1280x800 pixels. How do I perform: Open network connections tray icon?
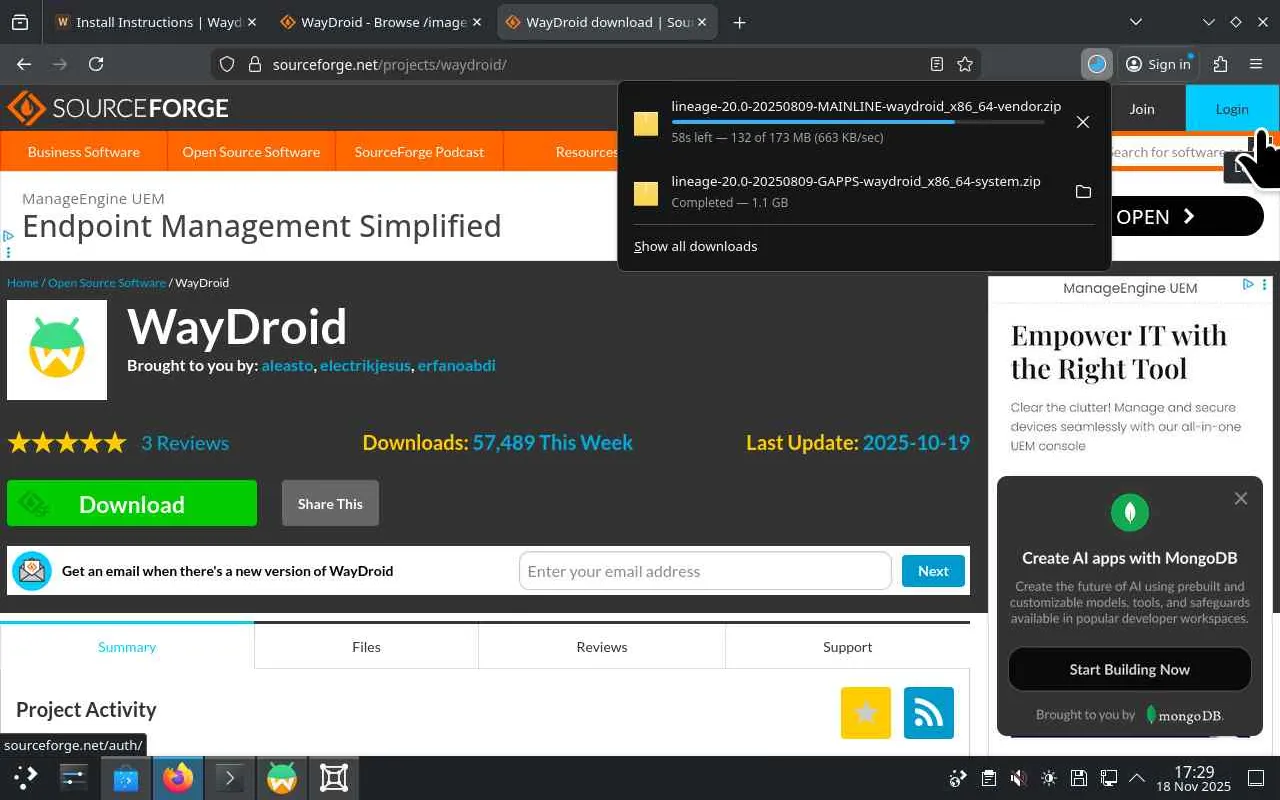pos(1108,778)
